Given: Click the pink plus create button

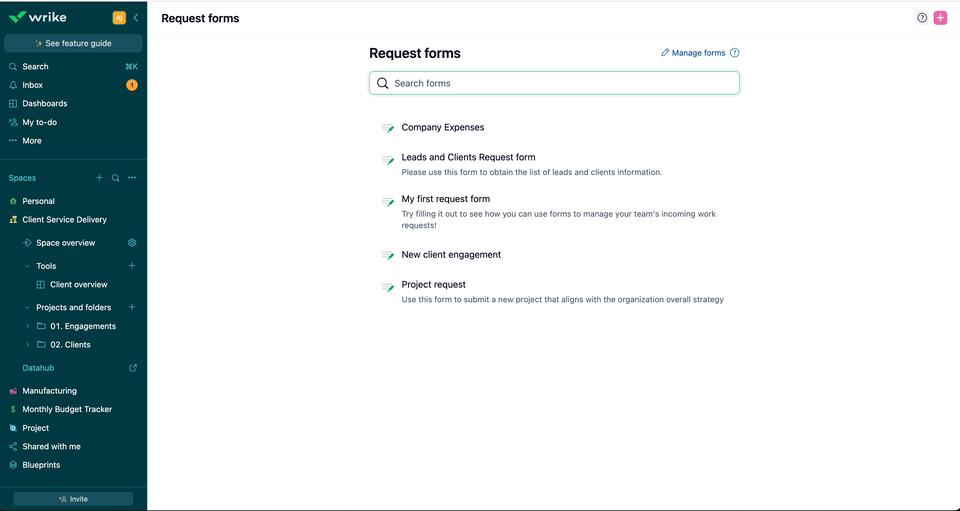Looking at the screenshot, I should coord(940,17).
